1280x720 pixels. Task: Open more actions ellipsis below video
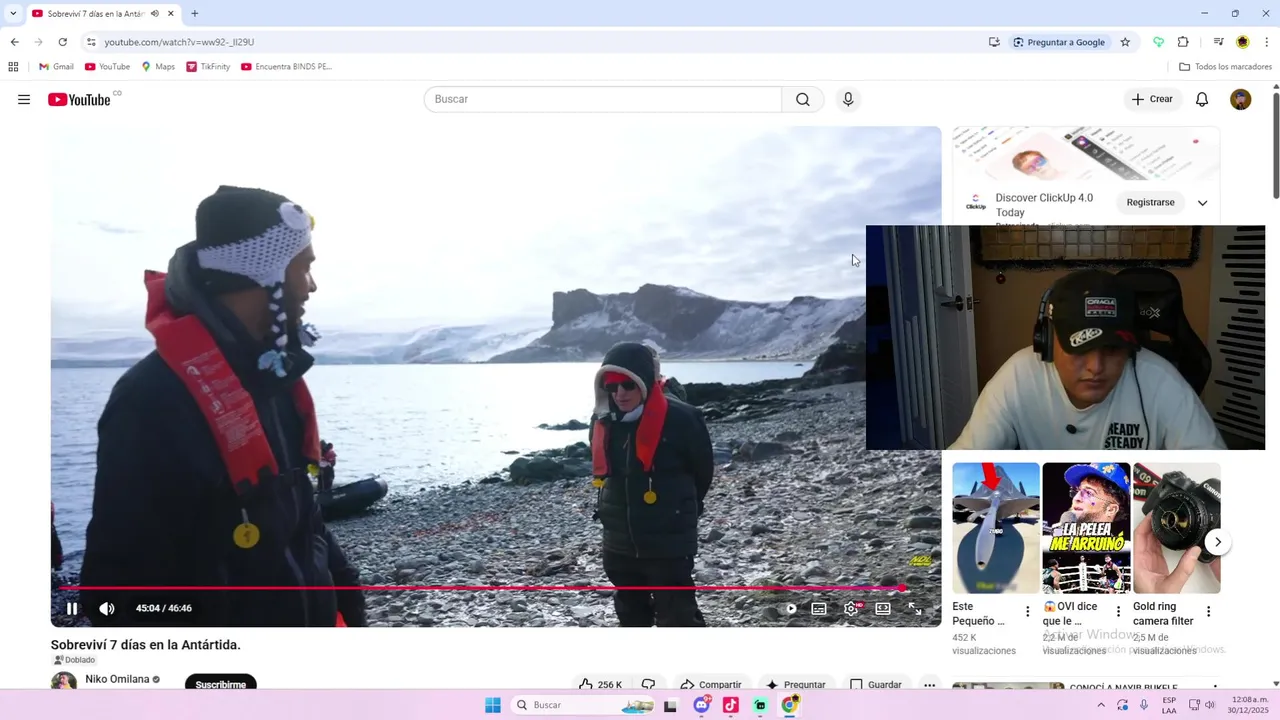930,685
